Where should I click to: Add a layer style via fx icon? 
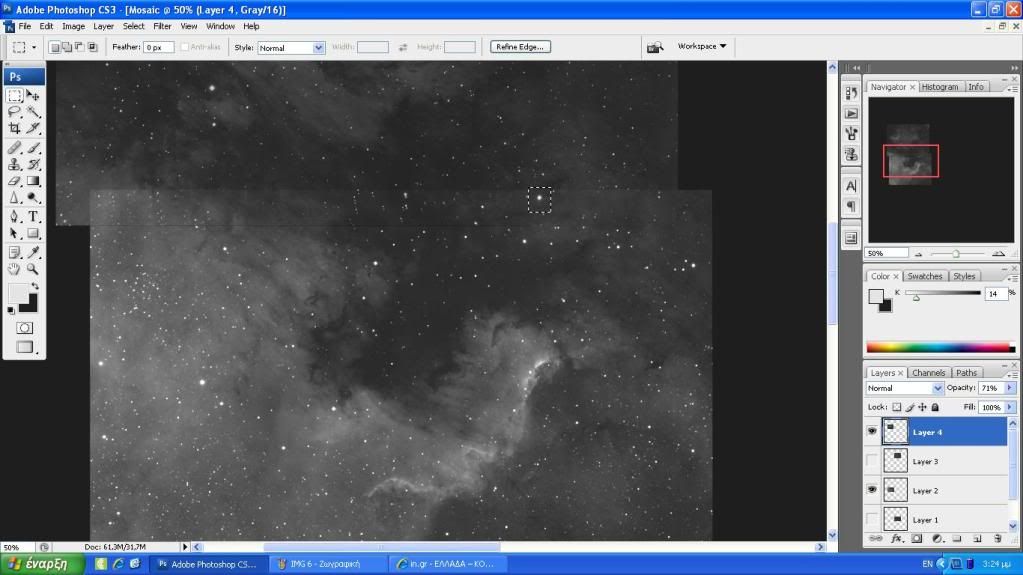(x=897, y=538)
